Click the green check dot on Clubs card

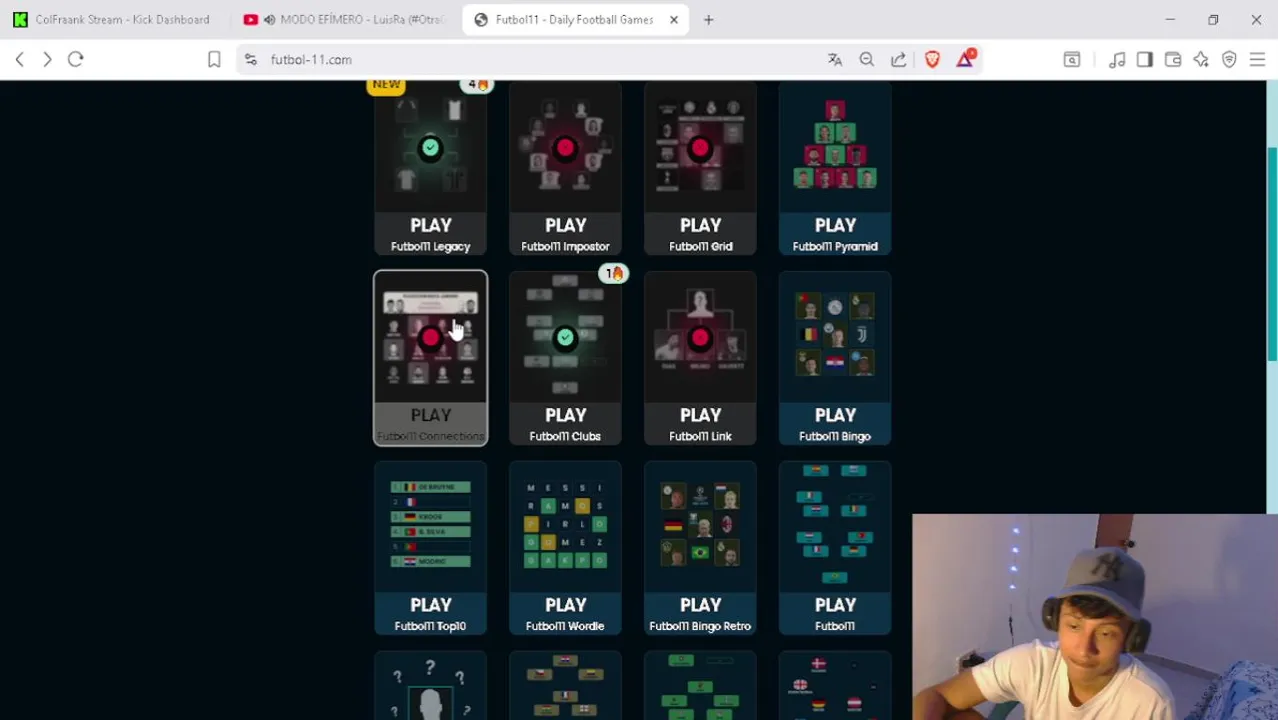pos(565,338)
